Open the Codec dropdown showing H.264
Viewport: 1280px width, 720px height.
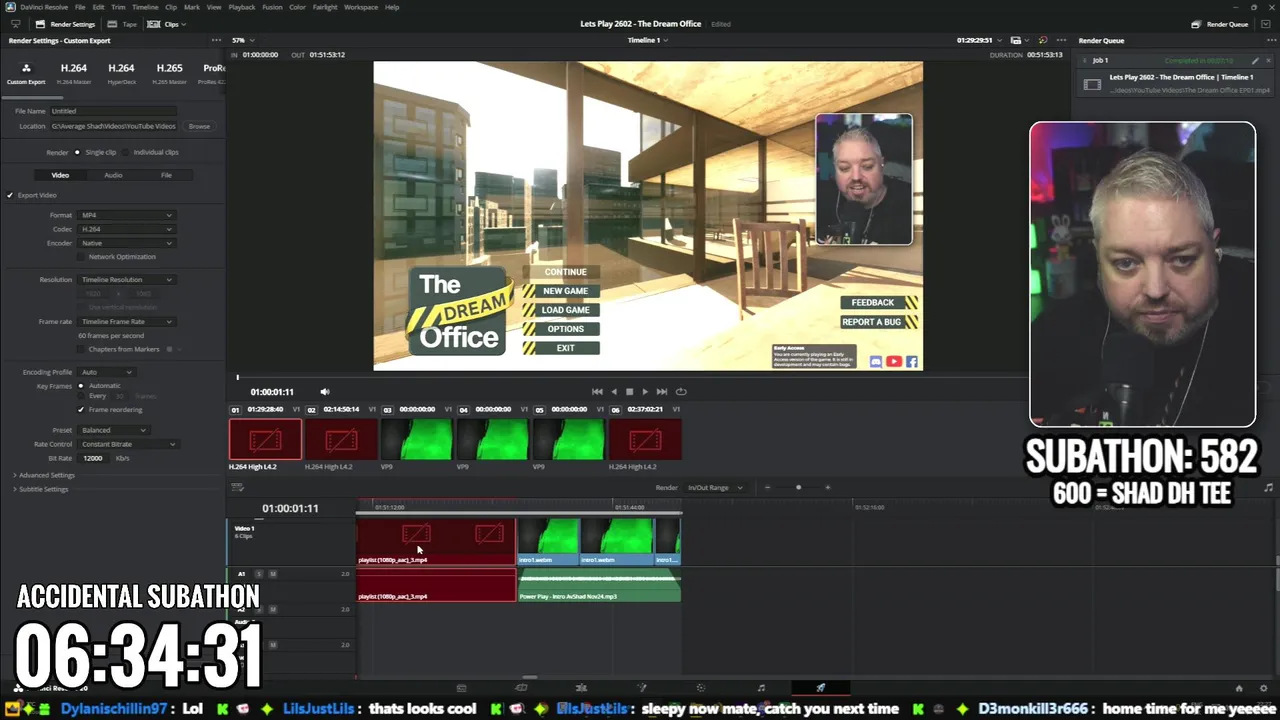(x=126, y=229)
